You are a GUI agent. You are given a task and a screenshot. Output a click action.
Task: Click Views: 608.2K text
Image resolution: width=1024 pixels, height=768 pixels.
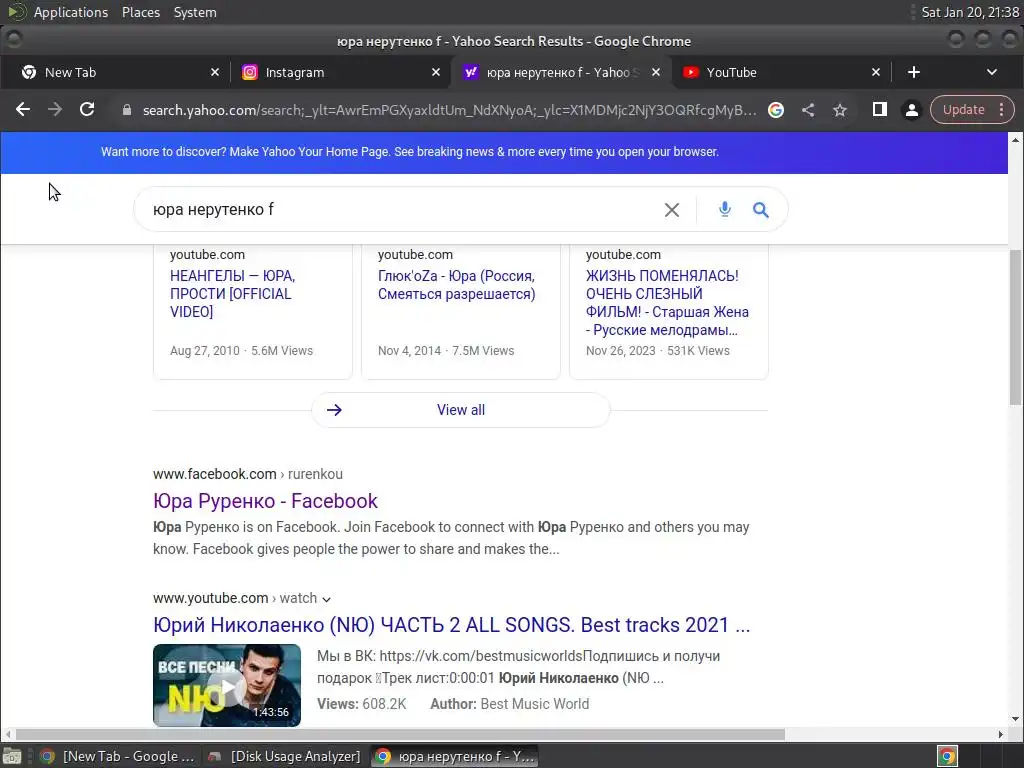coord(361,704)
